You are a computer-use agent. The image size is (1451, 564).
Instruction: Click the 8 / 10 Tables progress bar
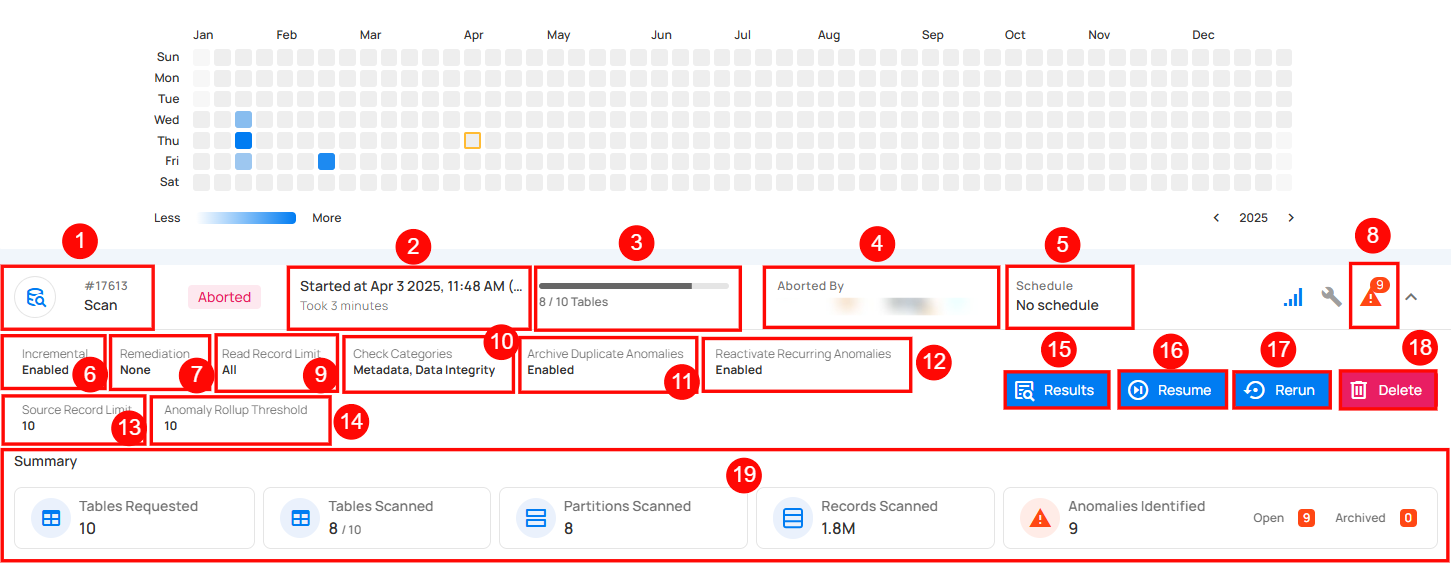(x=634, y=286)
